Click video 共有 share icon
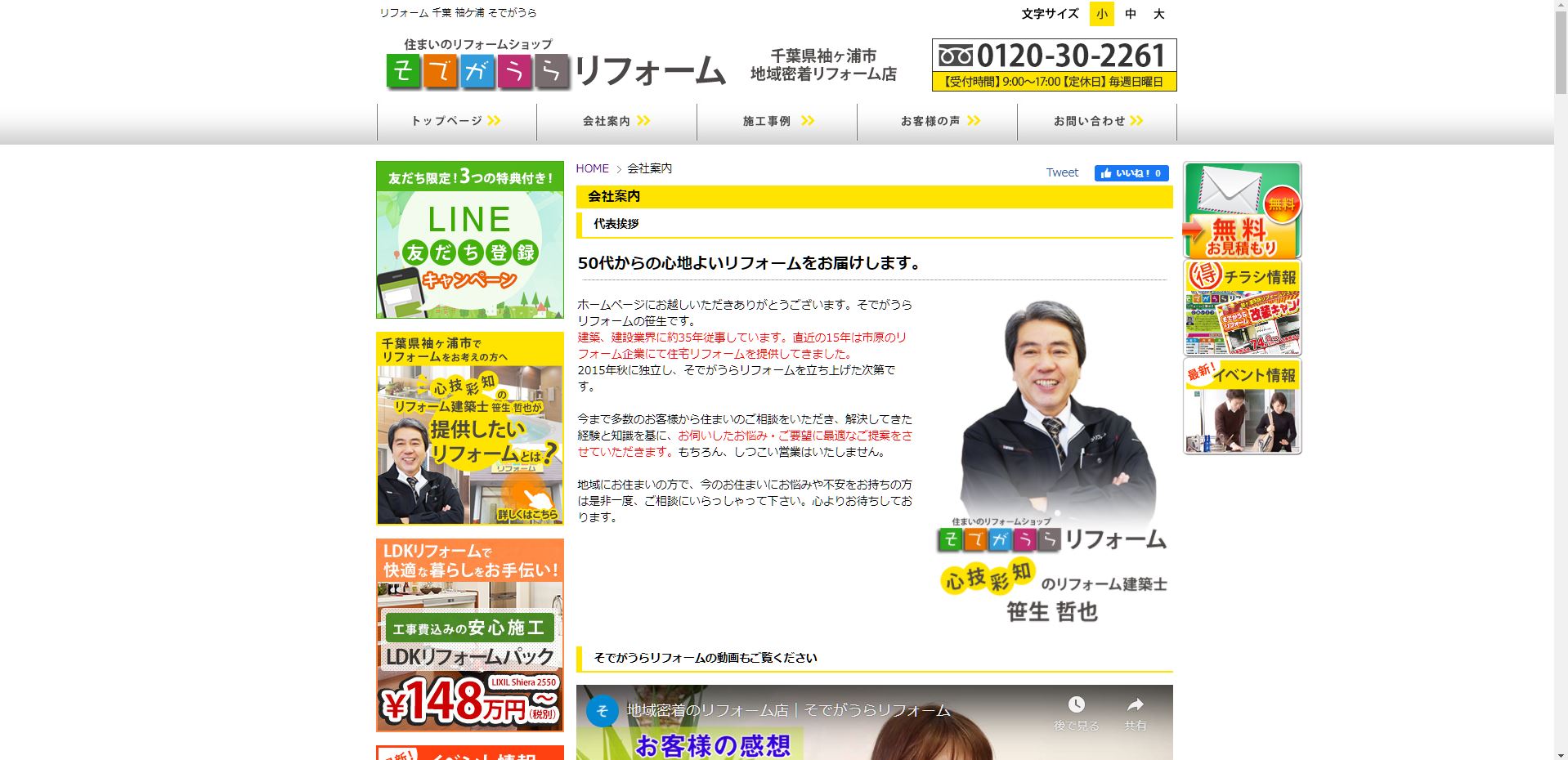Viewport: 1568px width, 760px height. pos(1135,704)
